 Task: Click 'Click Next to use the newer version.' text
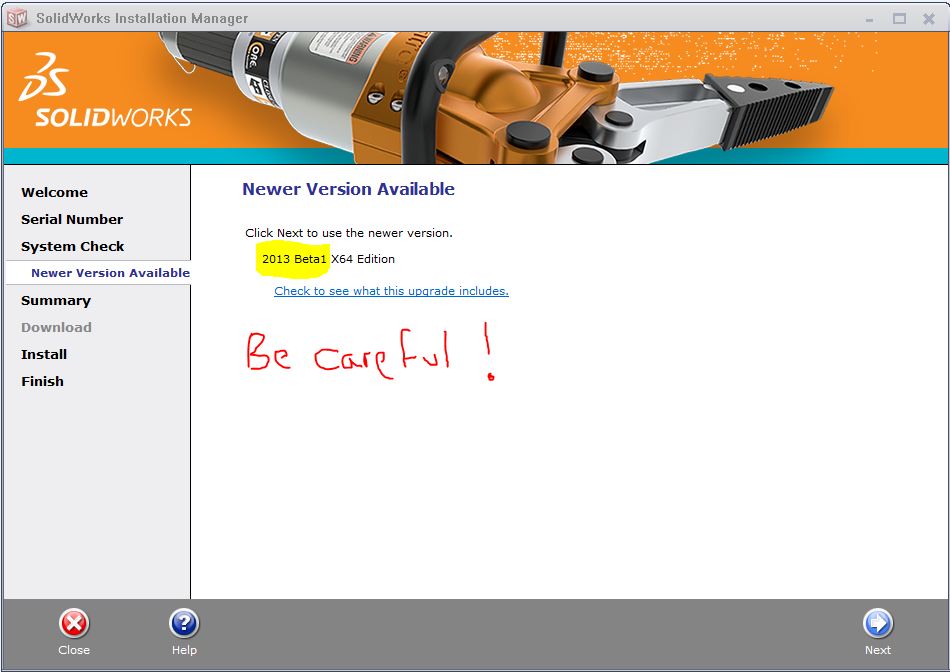349,233
